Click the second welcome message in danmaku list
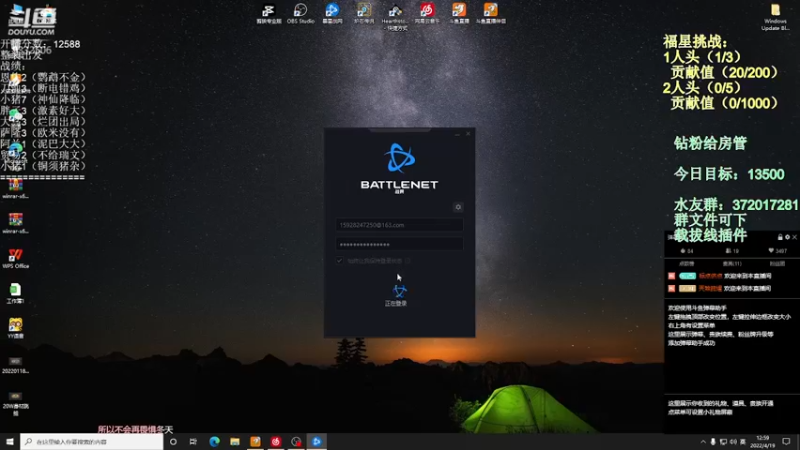 (720, 288)
